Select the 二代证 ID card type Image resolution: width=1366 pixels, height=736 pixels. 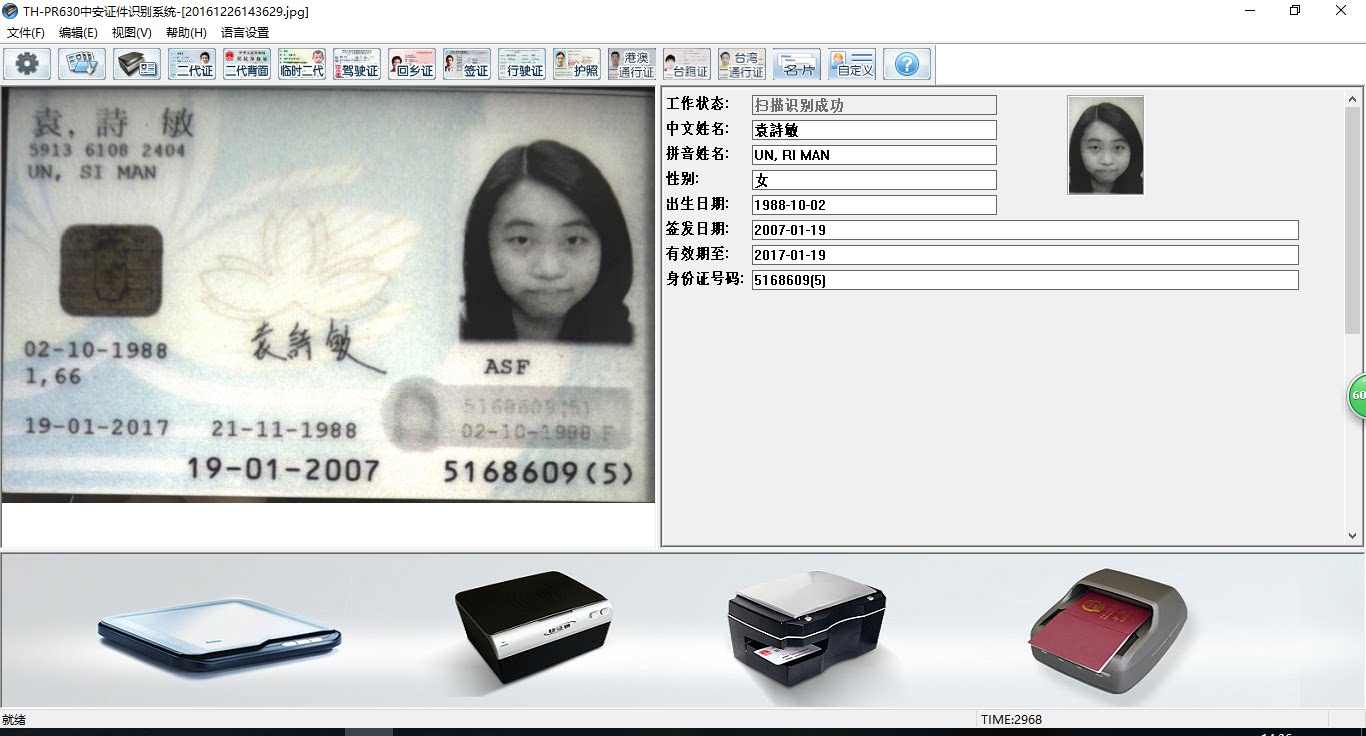click(192, 64)
